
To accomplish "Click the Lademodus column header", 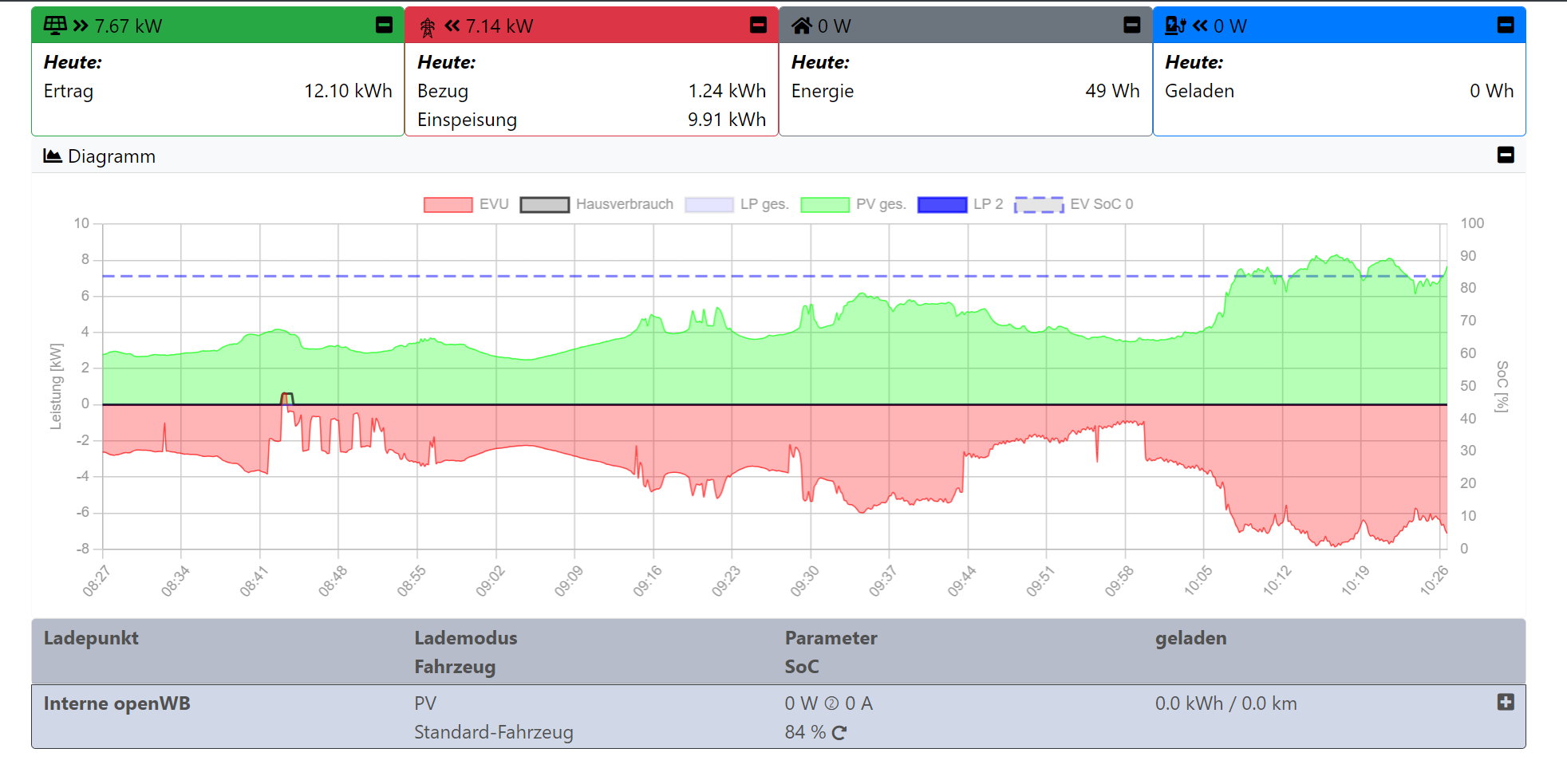I will coord(465,638).
